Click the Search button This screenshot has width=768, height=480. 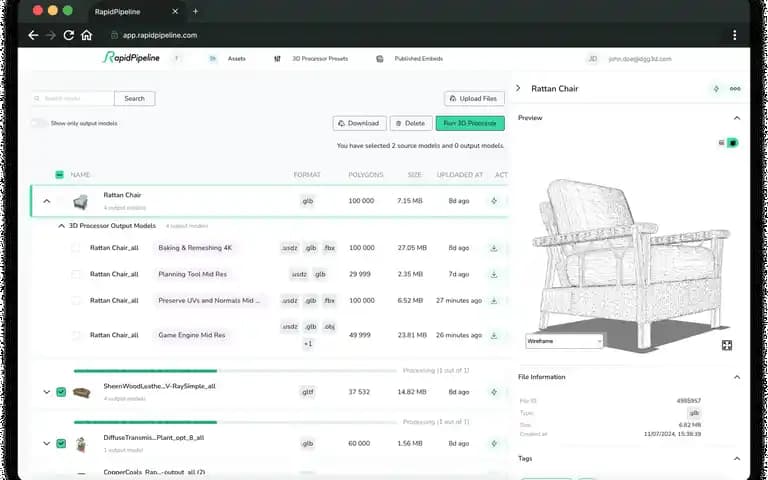point(135,98)
